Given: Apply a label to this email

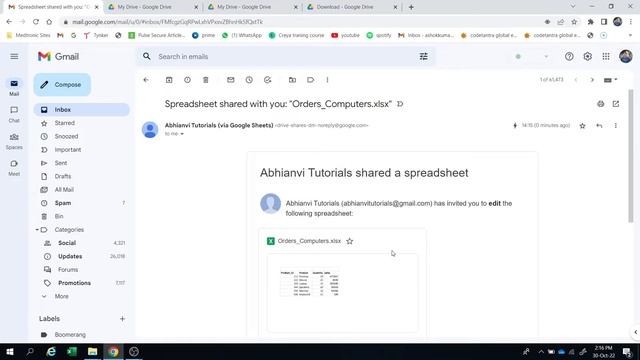Looking at the screenshot, I should [311, 80].
